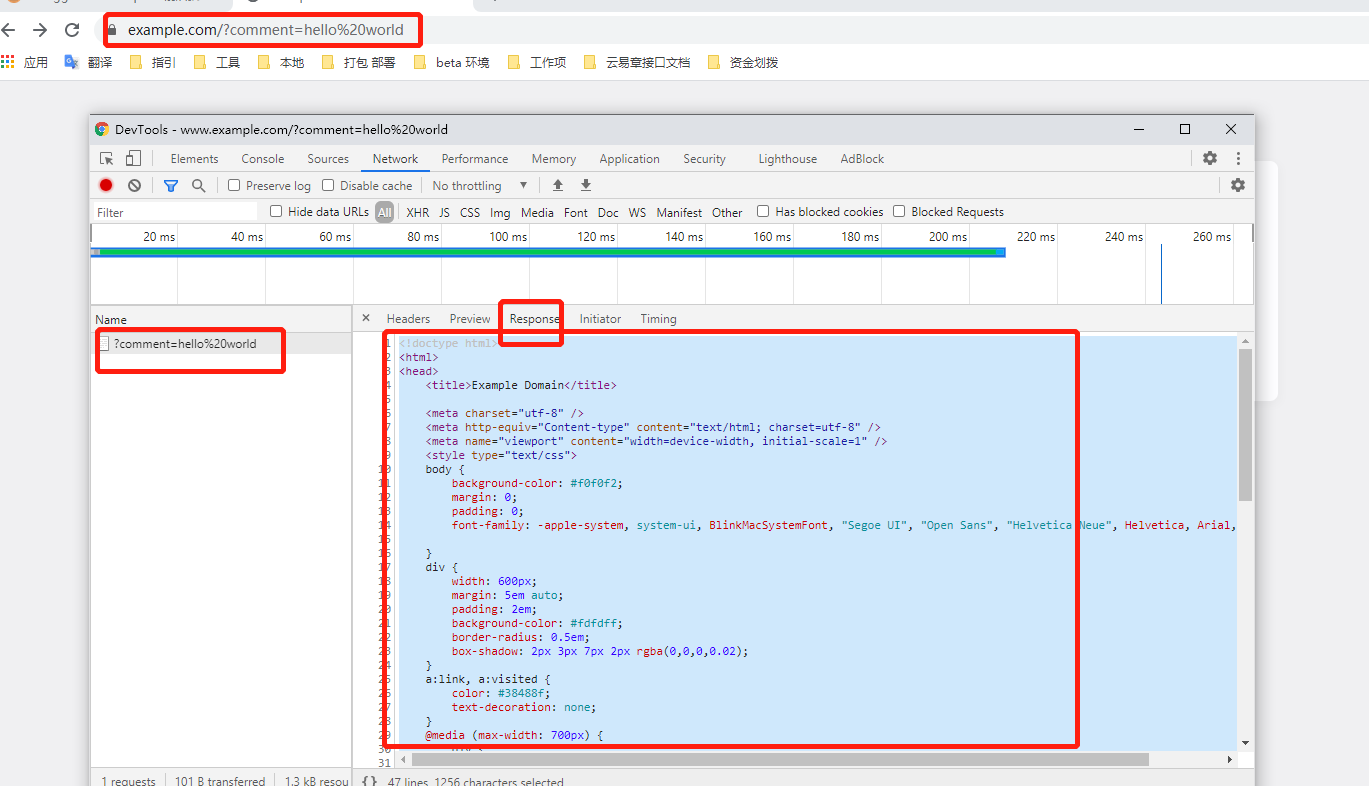
Task: Switch to the Console panel
Action: [263, 158]
